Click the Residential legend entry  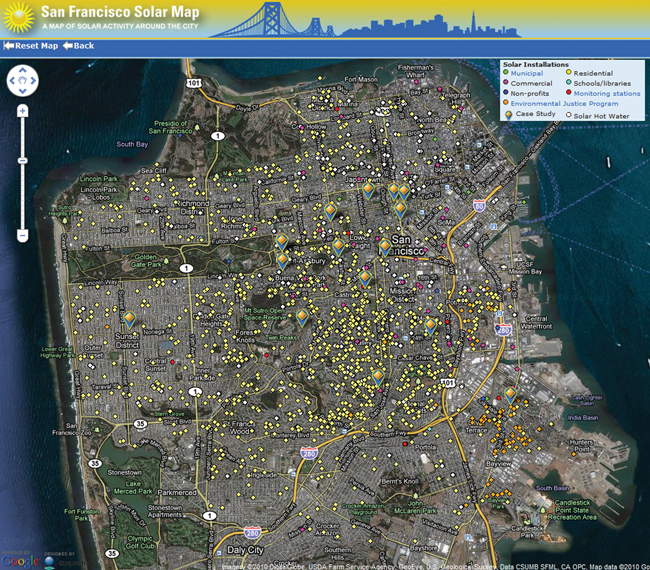(x=593, y=73)
